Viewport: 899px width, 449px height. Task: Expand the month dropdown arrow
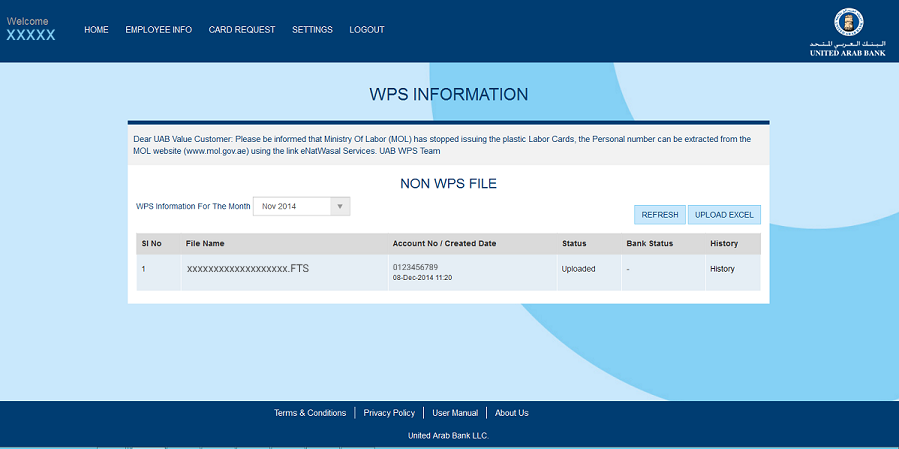point(340,207)
